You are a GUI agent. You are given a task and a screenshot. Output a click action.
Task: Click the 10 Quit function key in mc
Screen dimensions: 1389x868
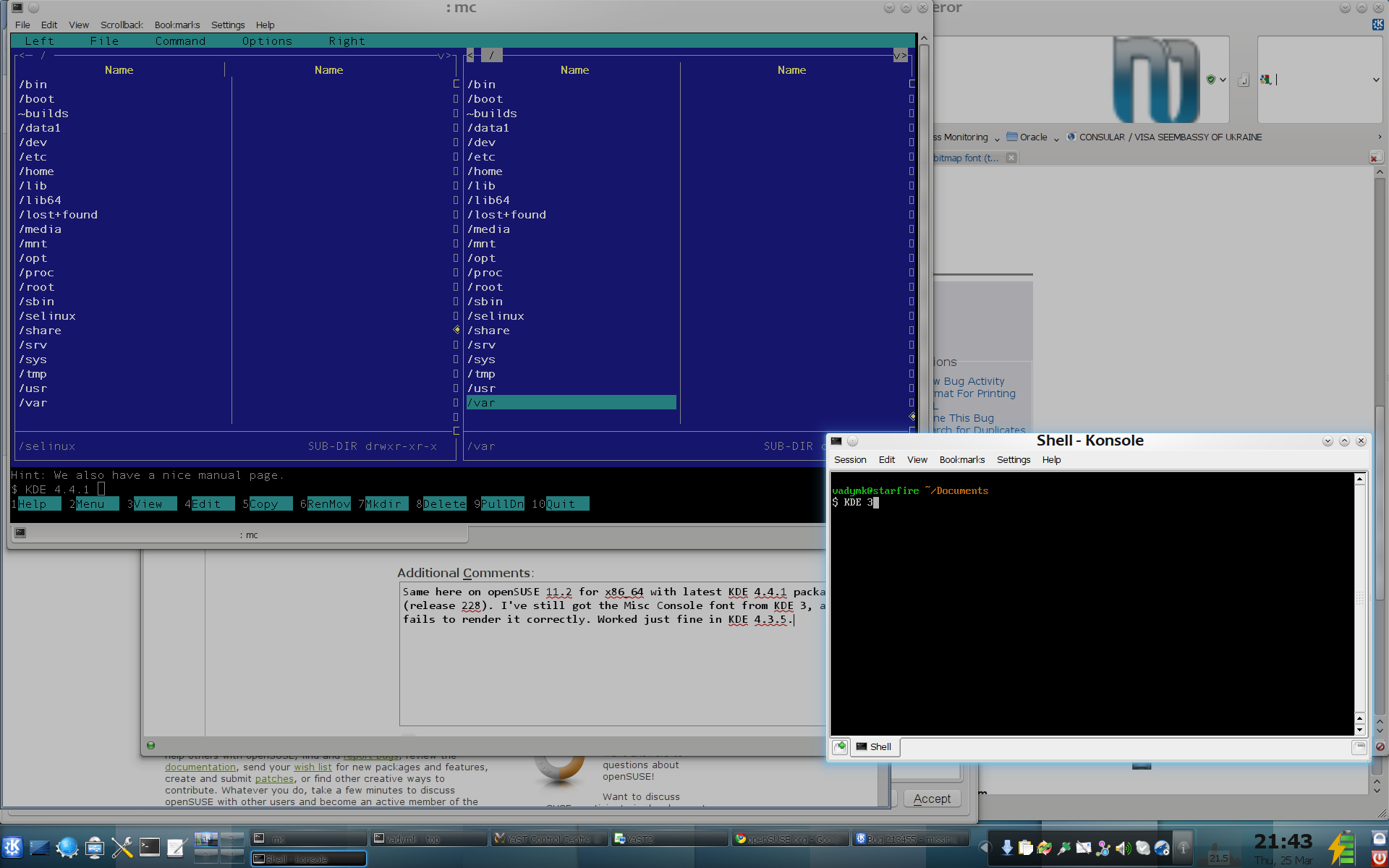[x=560, y=504]
